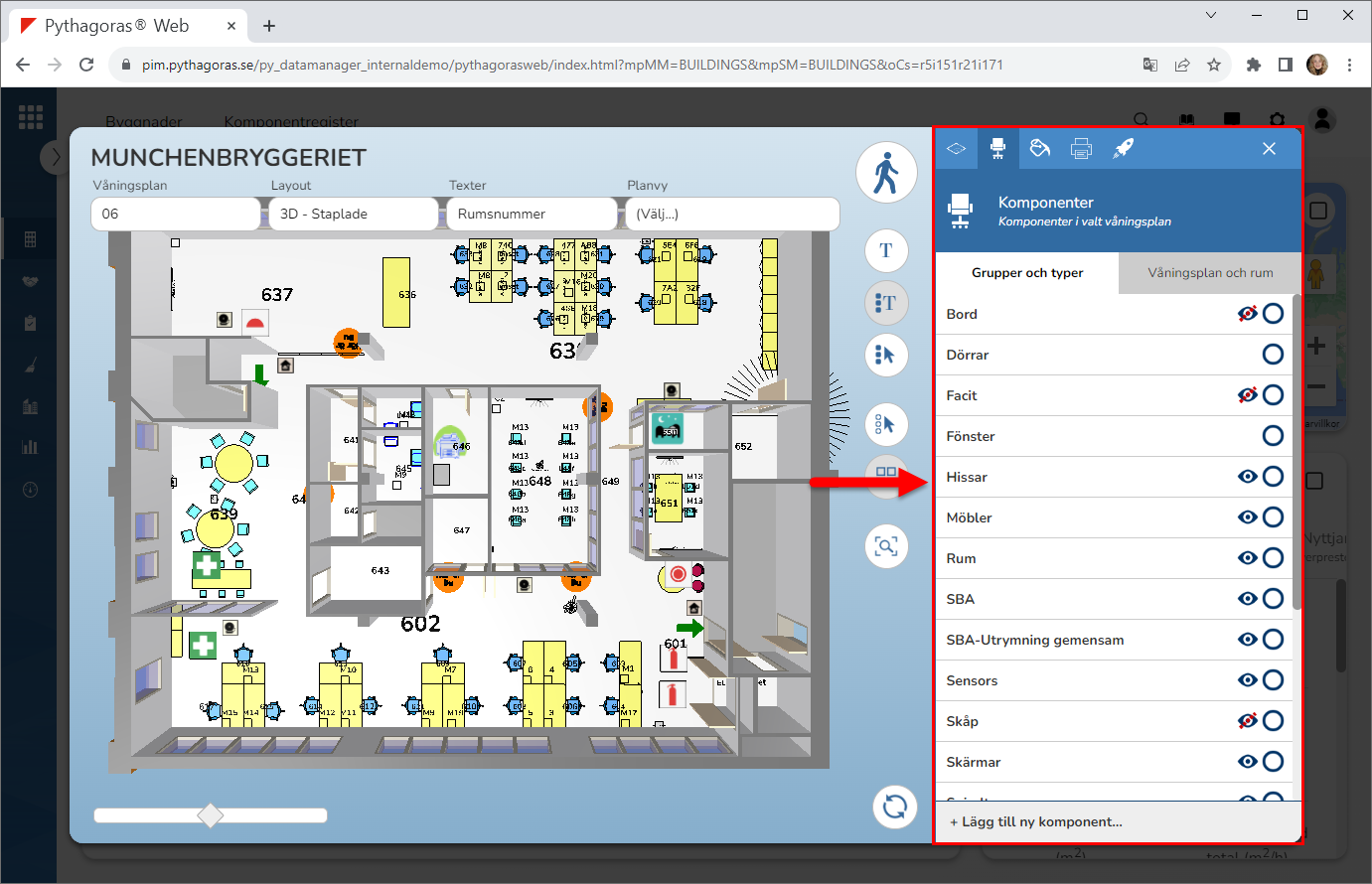Select the Dörrar radio circle

[x=1273, y=355]
